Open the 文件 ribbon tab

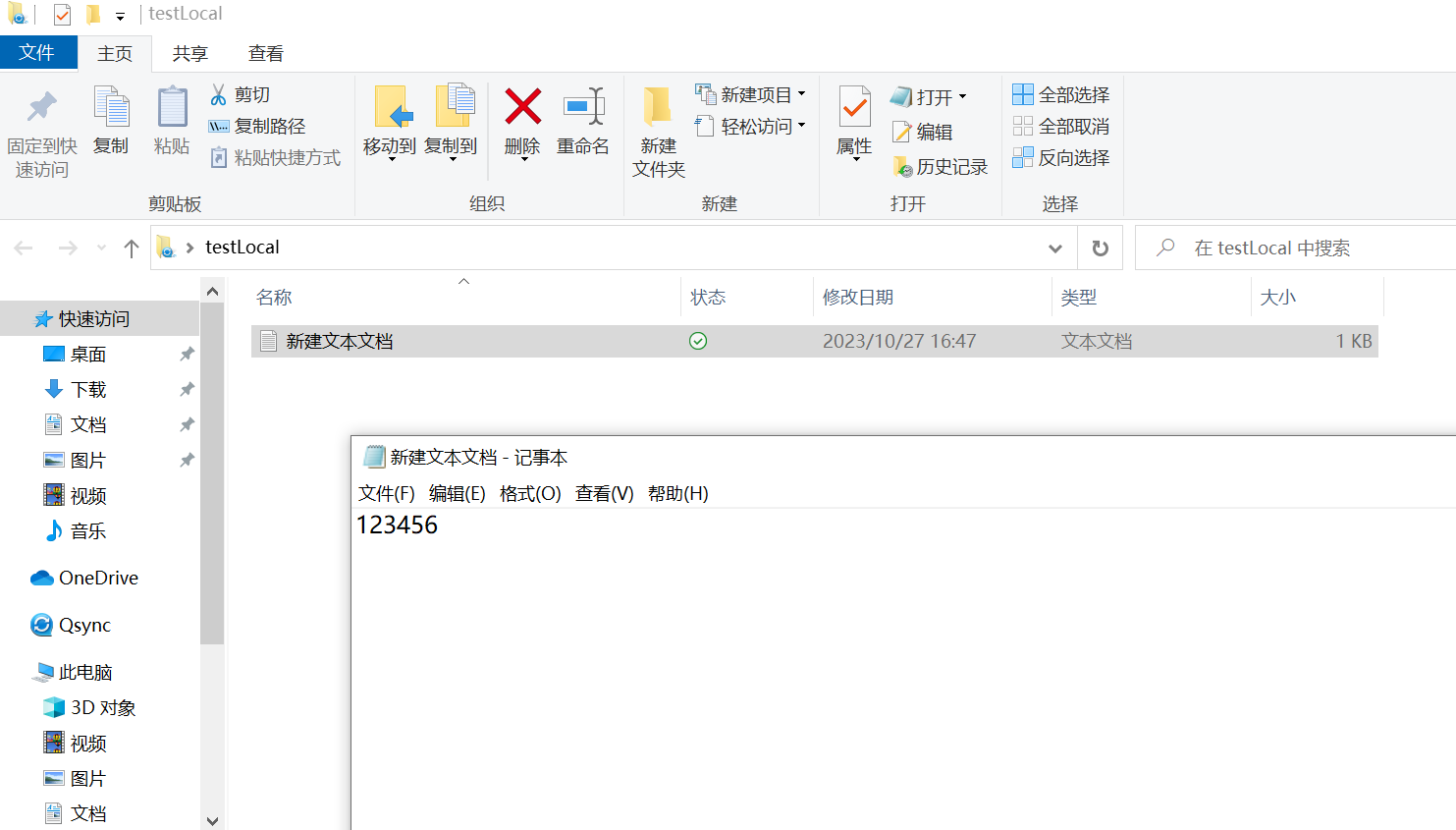tap(37, 52)
